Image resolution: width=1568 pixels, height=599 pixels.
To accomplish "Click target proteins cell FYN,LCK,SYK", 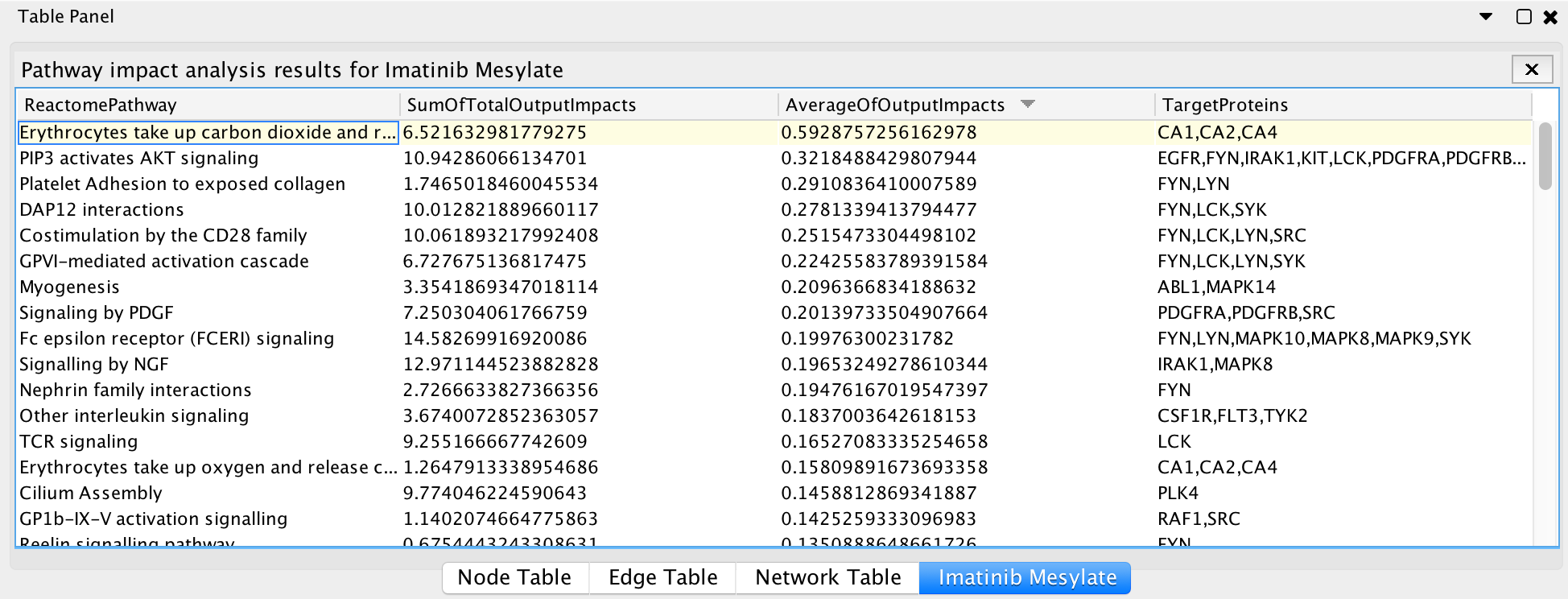I will pos(1212,210).
